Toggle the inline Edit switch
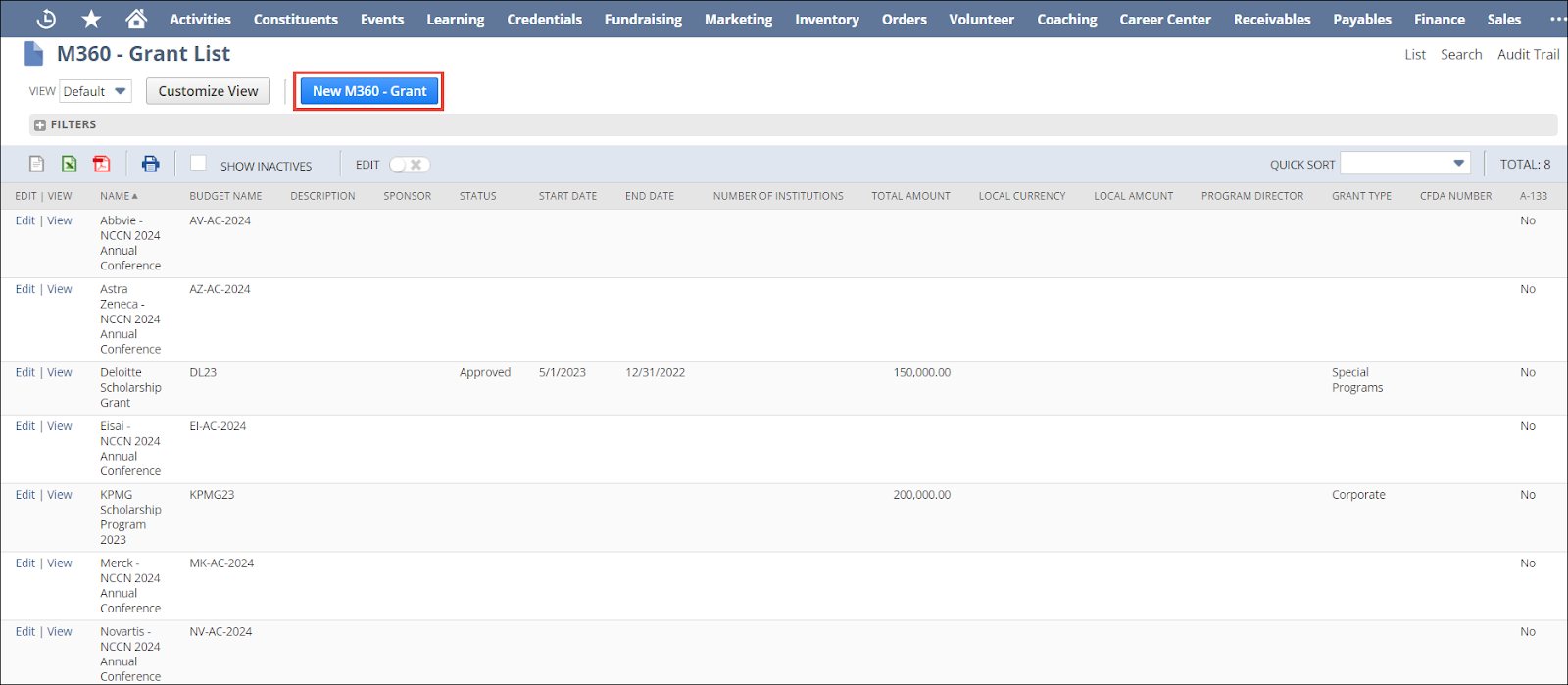The height and width of the screenshot is (685, 1568). (410, 165)
